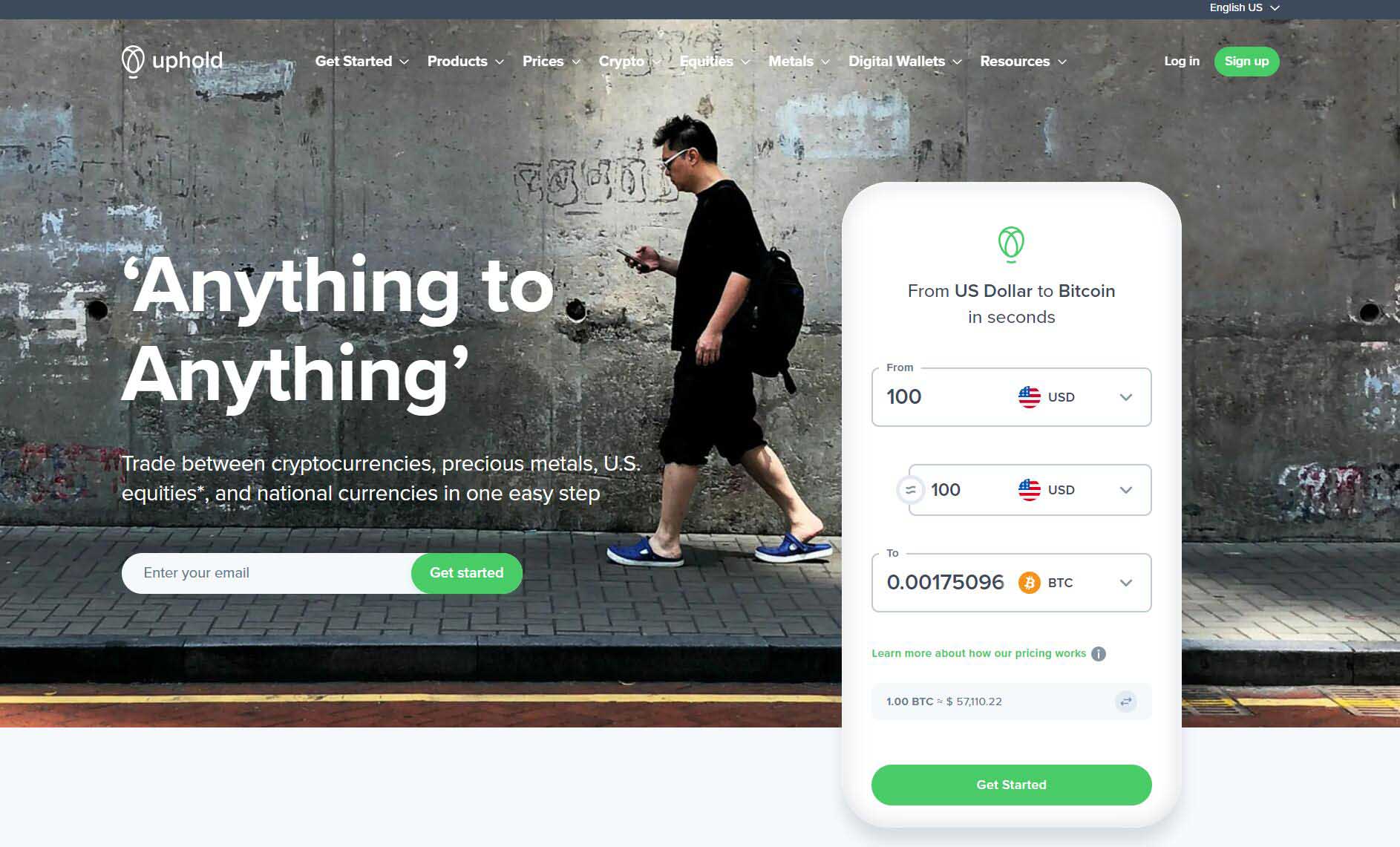Screen dimensions: 1400x847
Task: Click the Enter your email field
Action: click(267, 573)
